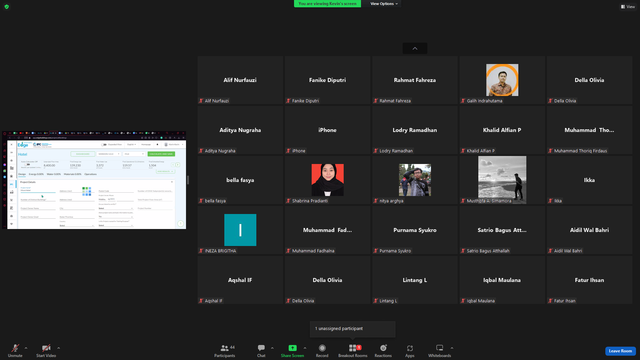Click muted mic icon on Khalid Alfian P's label
Viewport: 640px width, 360px height.
(463, 151)
